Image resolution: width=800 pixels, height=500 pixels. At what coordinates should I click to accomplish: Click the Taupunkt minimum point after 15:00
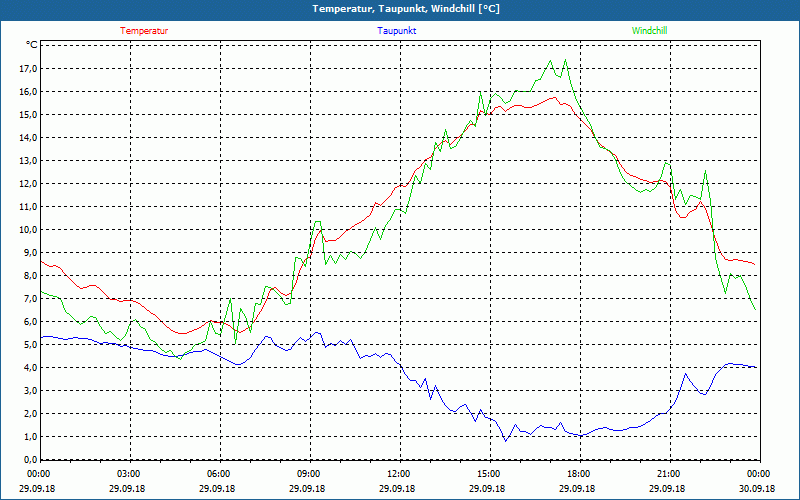click(x=506, y=440)
